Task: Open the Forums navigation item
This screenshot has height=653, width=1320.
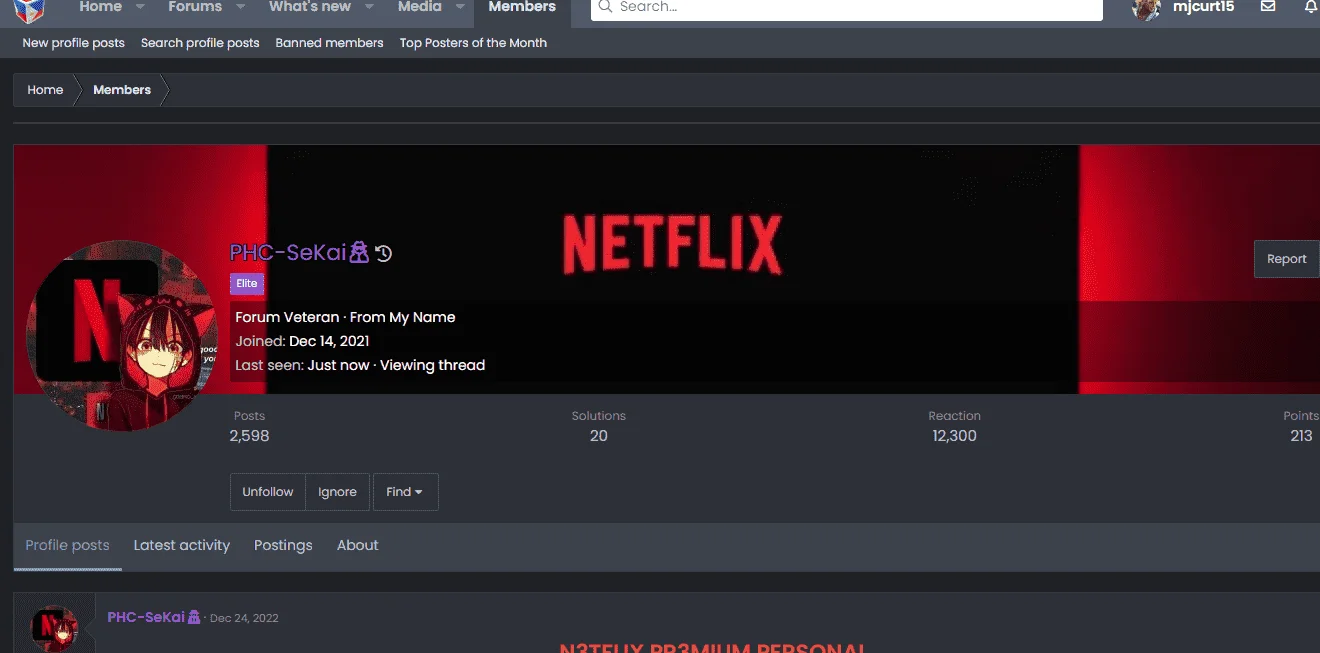Action: [195, 7]
